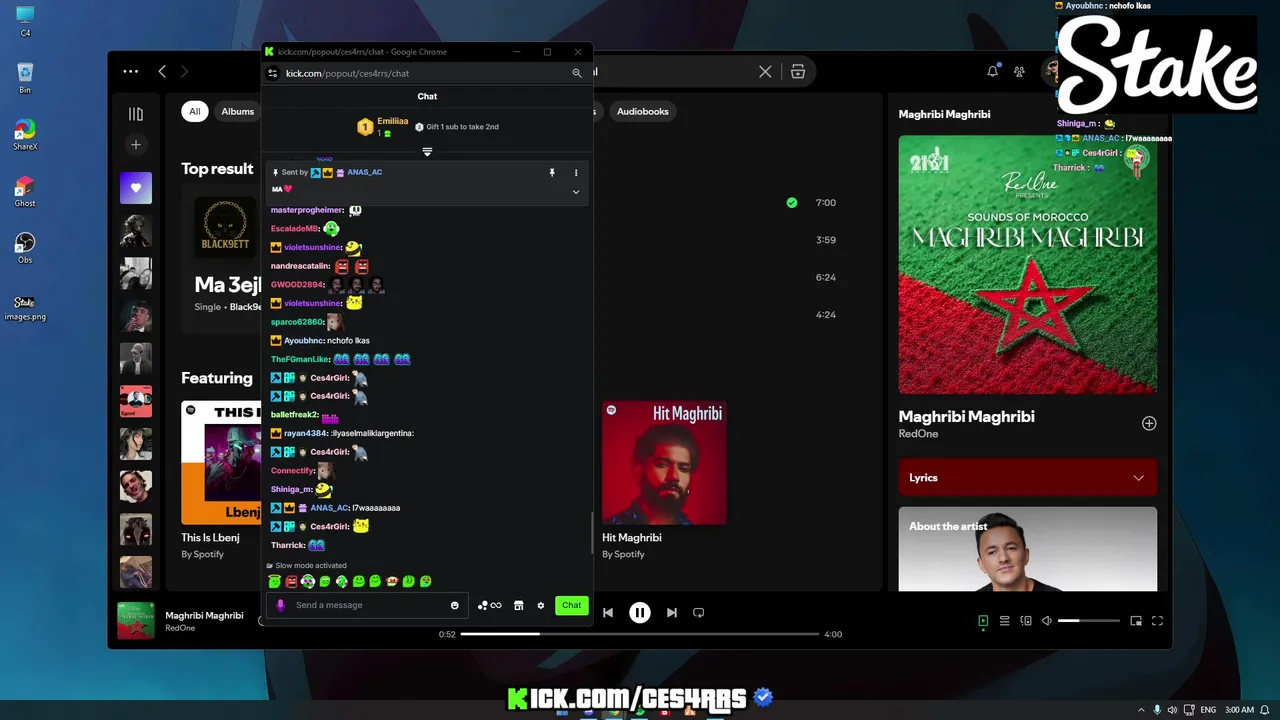Image resolution: width=1280 pixels, height=720 pixels.
Task: Open Recycle Bin desktop icon
Action: [25, 78]
